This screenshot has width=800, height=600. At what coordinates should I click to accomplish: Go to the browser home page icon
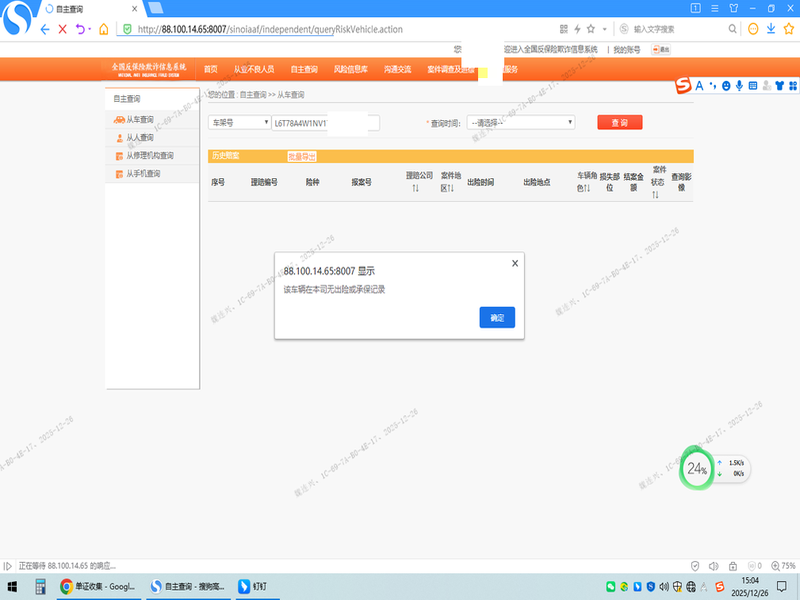104,29
